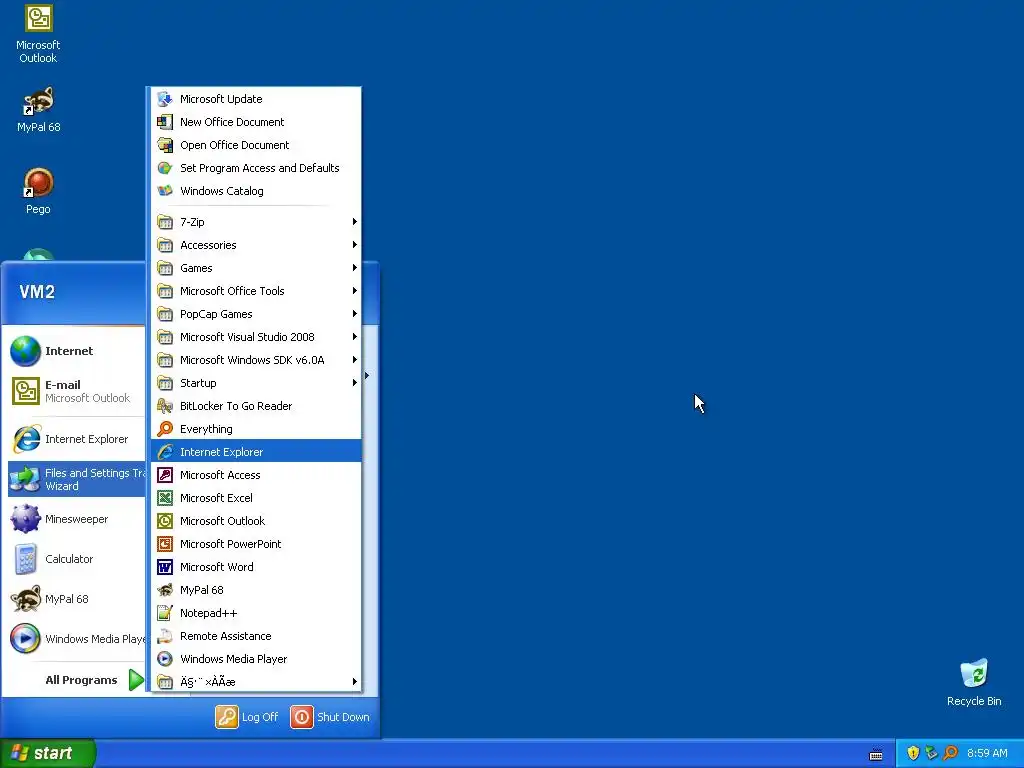Click the Shut Down button
1024x768 pixels.
tap(330, 717)
